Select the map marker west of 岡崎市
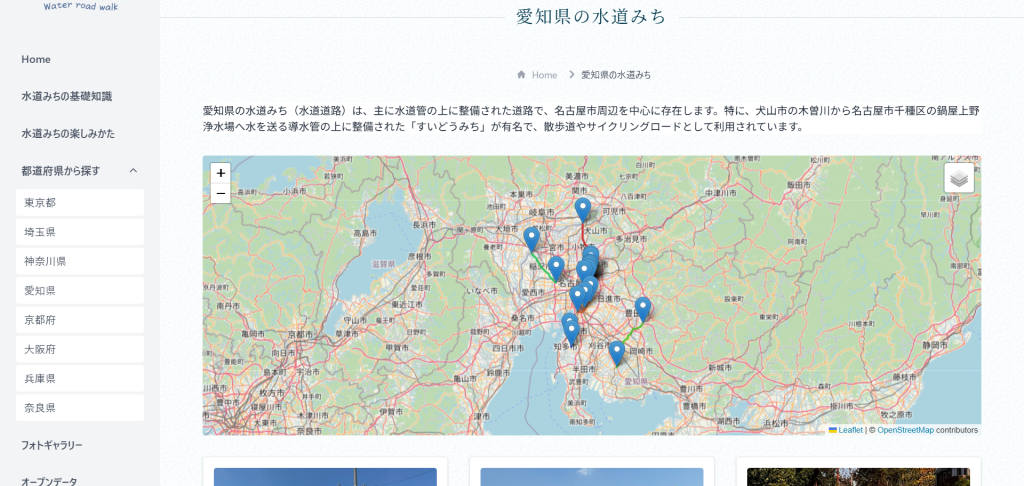 click(x=617, y=351)
